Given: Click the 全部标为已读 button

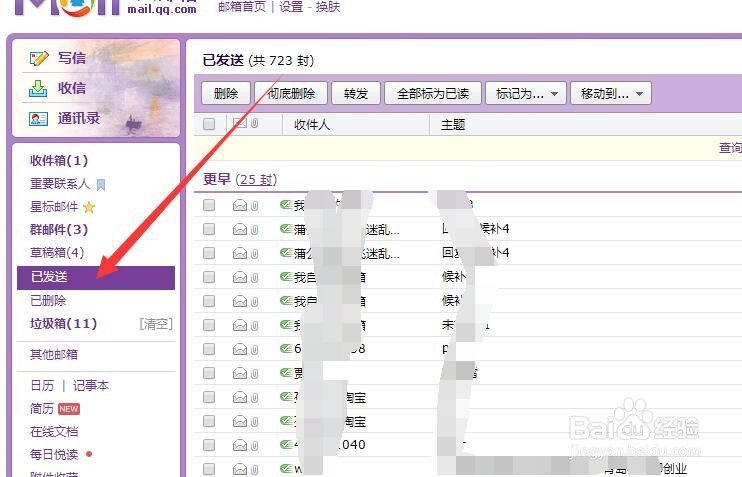Looking at the screenshot, I should point(433,93).
